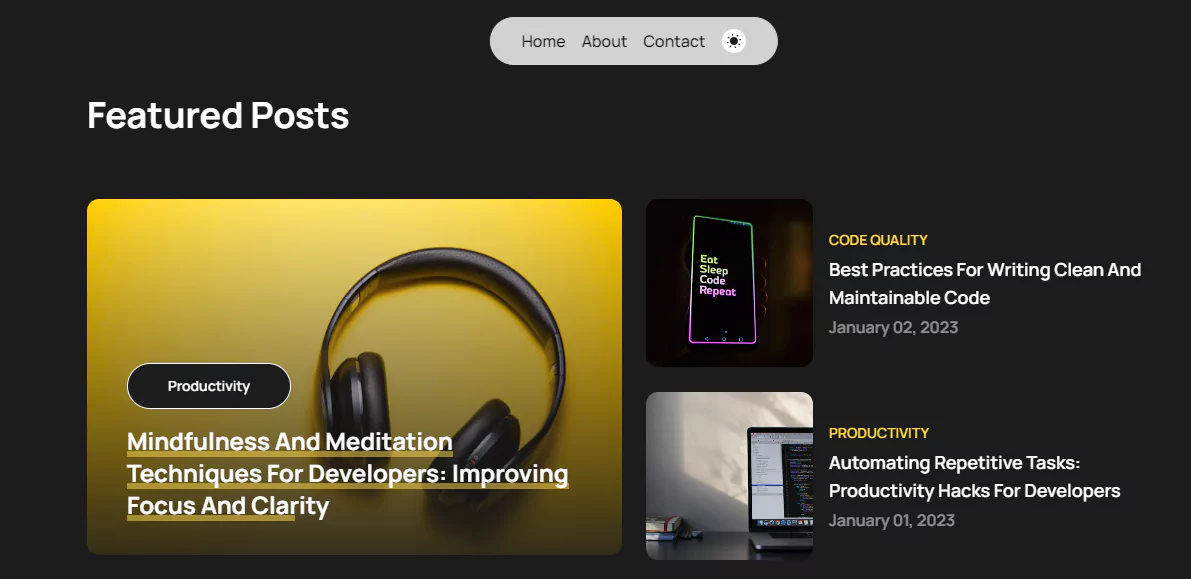
Task: Open the laptop on desk thumbnail
Action: [x=729, y=476]
